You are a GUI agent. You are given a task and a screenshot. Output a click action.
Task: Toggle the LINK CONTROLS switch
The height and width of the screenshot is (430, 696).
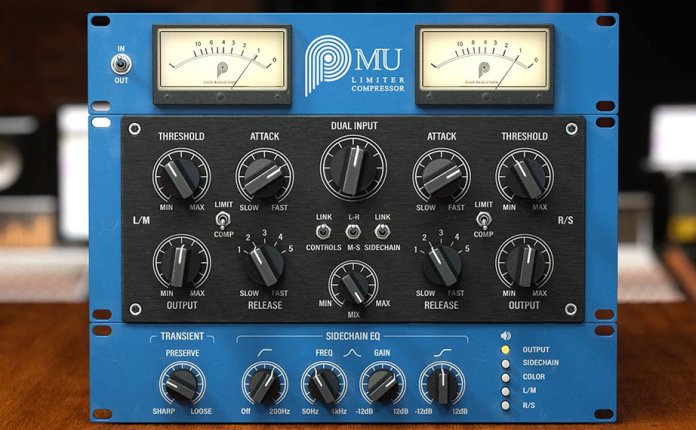pos(323,232)
